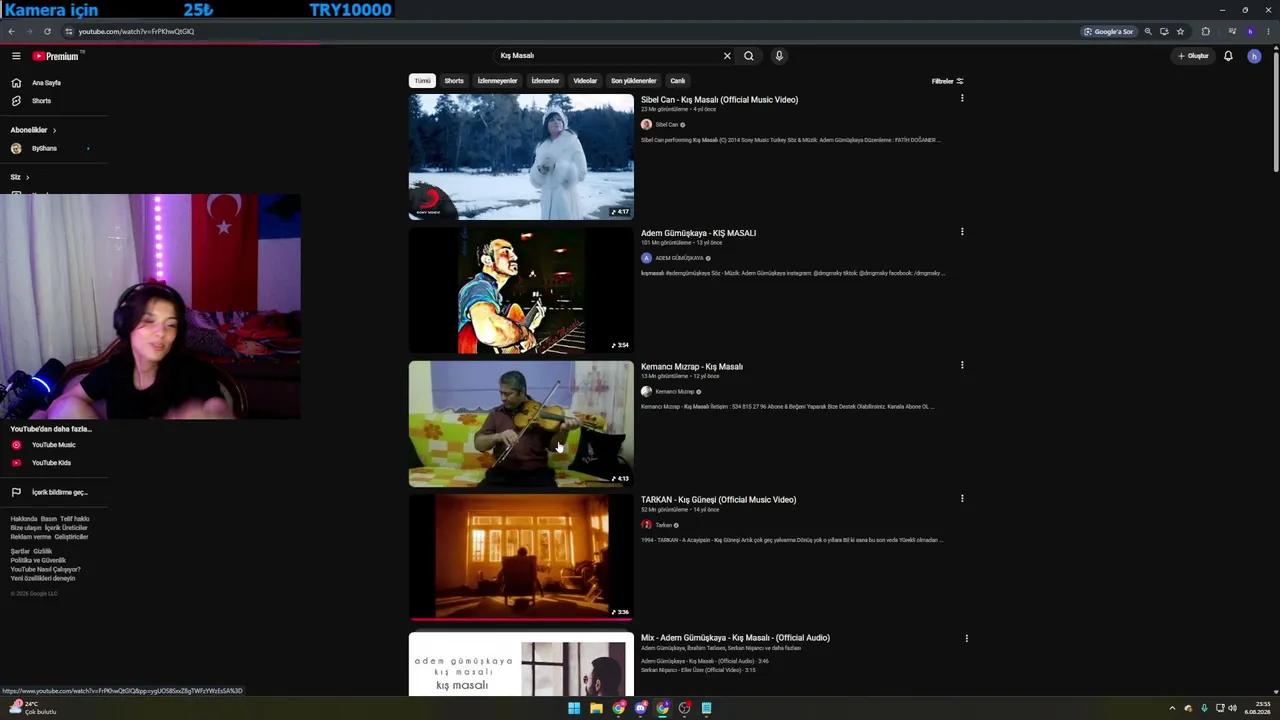1280x720 pixels.
Task: Open the Mix Adem Gümüşkaya playlist thumbnail
Action: (521, 665)
